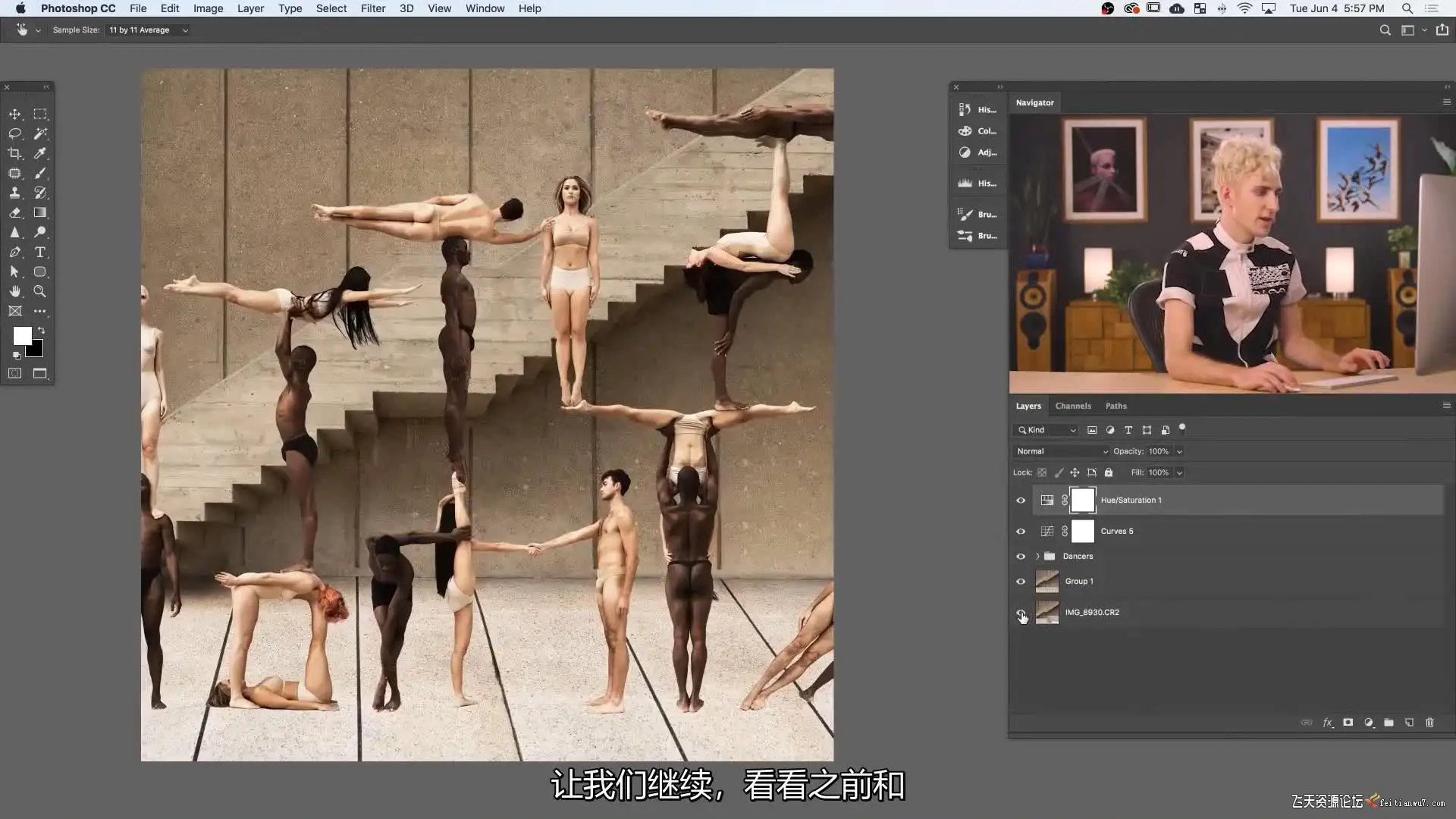Select the Eraser tool
Viewport: 1456px width, 819px height.
(x=14, y=213)
